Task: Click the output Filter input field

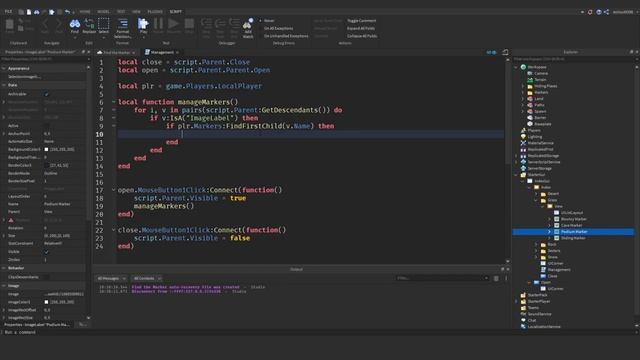Action: click(442, 278)
